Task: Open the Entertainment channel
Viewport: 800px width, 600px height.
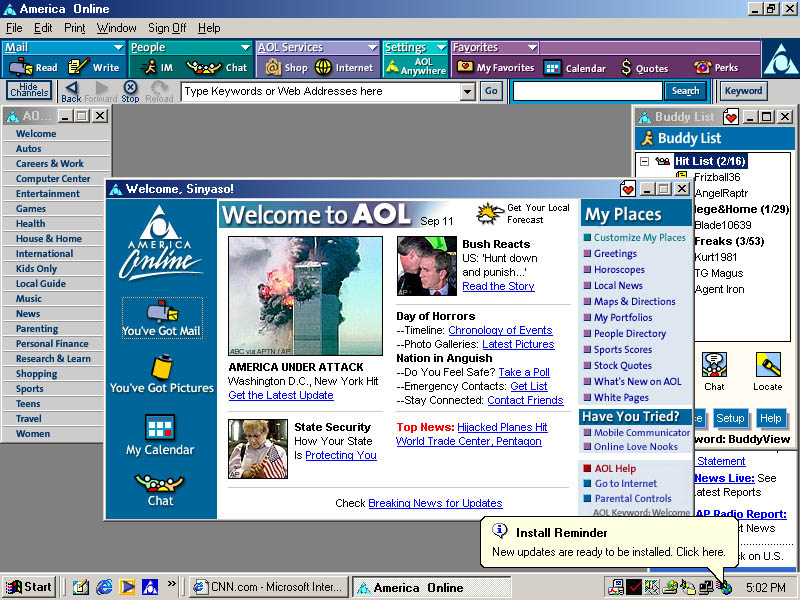Action: 47,194
